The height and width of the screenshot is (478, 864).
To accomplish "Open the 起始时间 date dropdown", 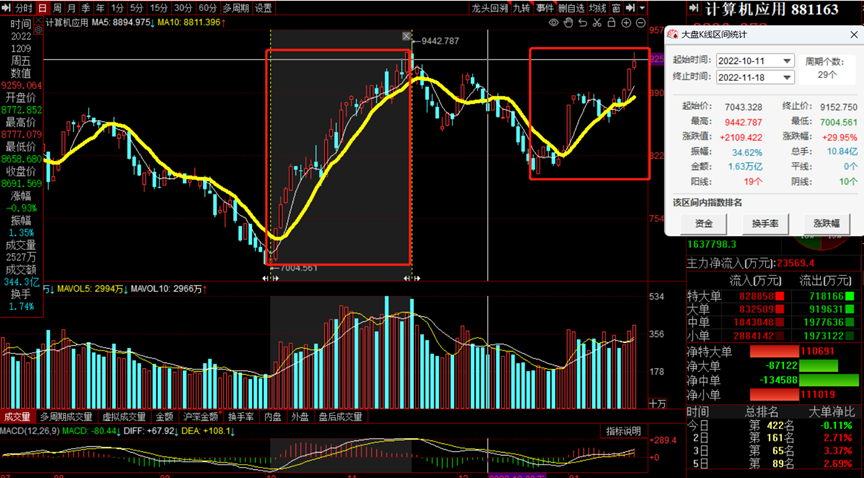I will pyautogui.click(x=788, y=60).
